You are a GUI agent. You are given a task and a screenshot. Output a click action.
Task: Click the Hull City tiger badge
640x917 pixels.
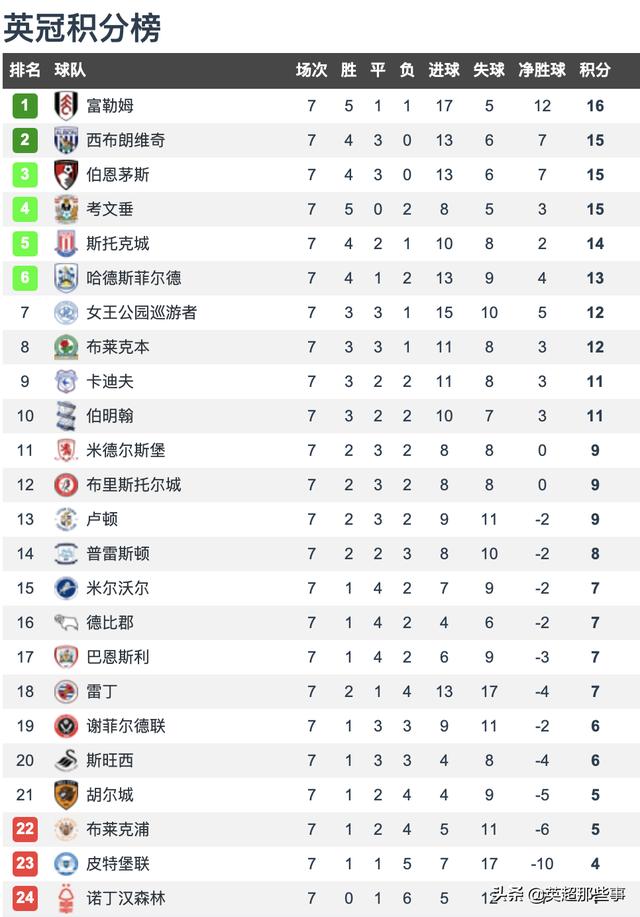66,795
